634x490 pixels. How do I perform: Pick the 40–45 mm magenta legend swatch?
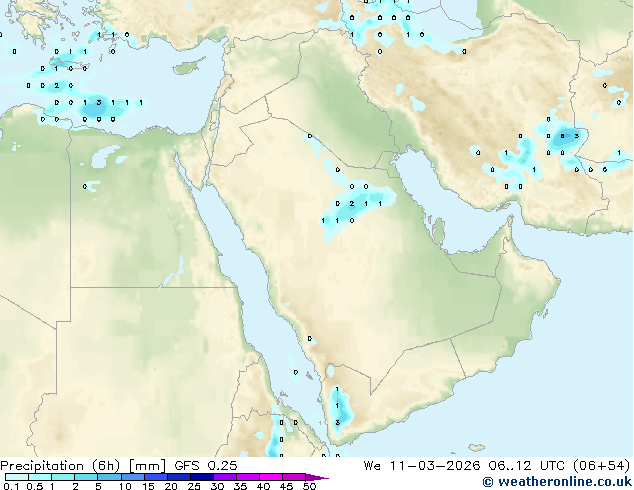(x=271, y=477)
